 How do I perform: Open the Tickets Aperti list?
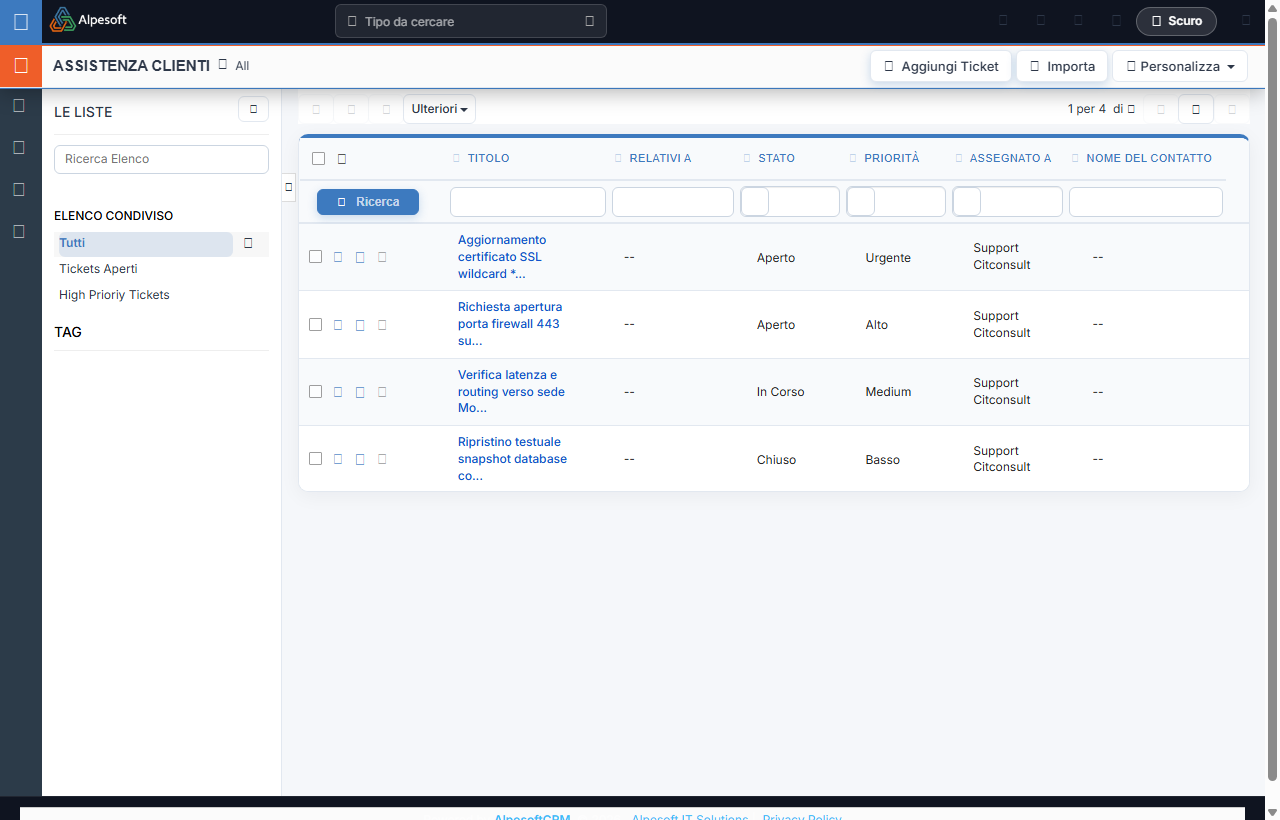click(x=98, y=269)
